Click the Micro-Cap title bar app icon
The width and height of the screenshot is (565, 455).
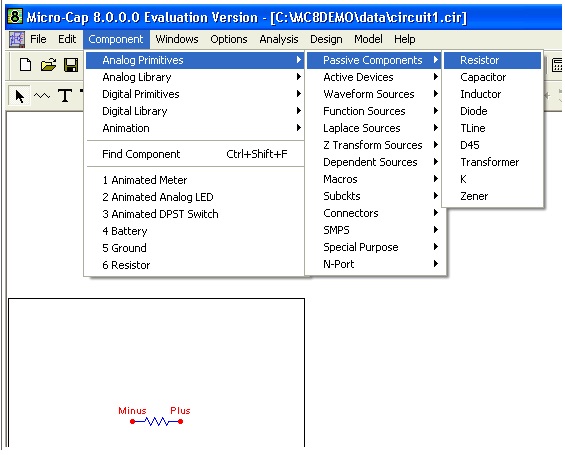15,16
